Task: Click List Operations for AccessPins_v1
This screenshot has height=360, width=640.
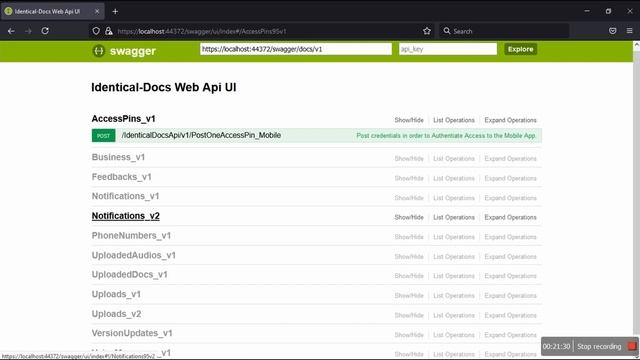Action: [x=454, y=120]
